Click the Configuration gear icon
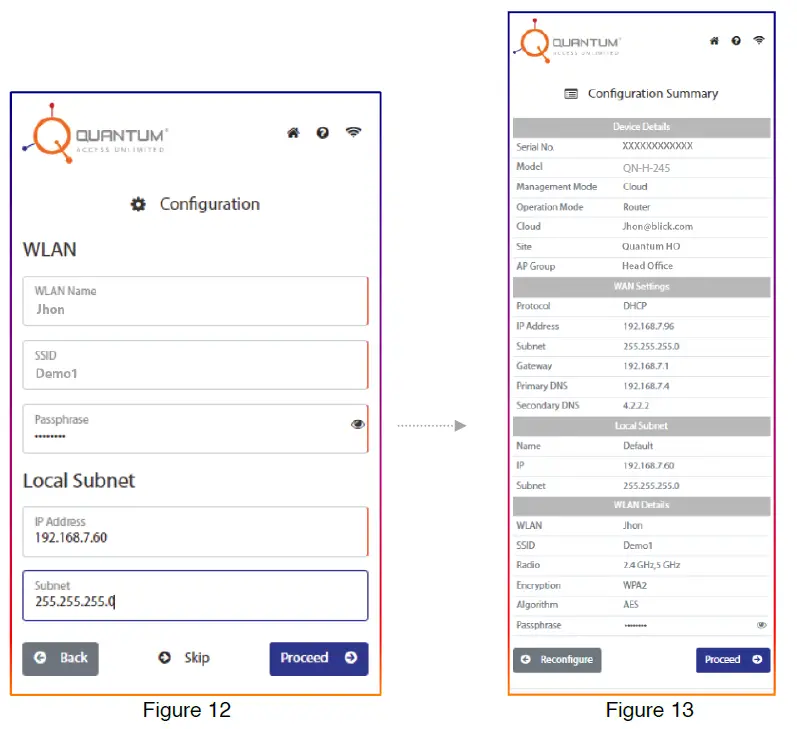 coord(138,204)
